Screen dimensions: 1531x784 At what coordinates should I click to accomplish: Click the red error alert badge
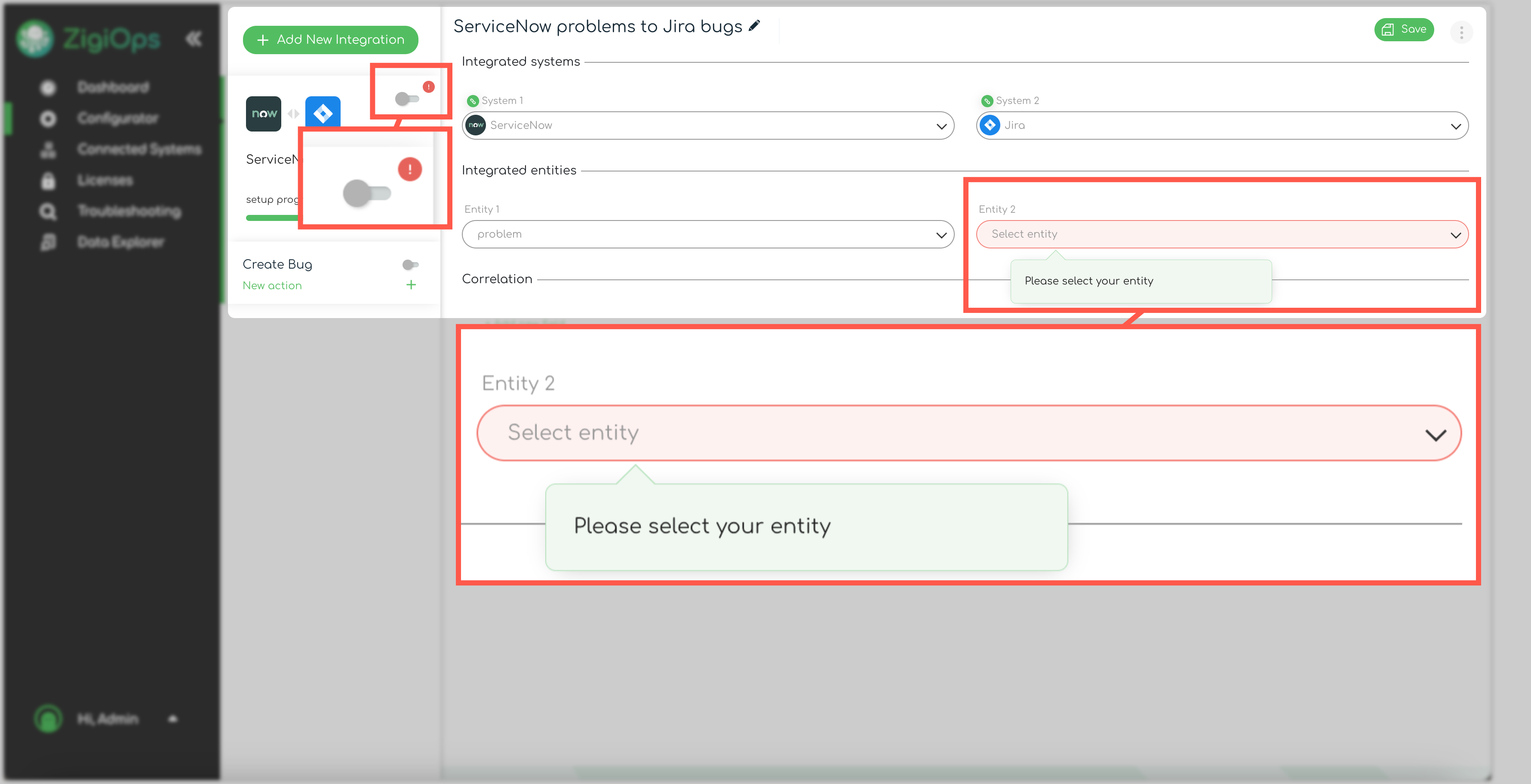click(428, 87)
